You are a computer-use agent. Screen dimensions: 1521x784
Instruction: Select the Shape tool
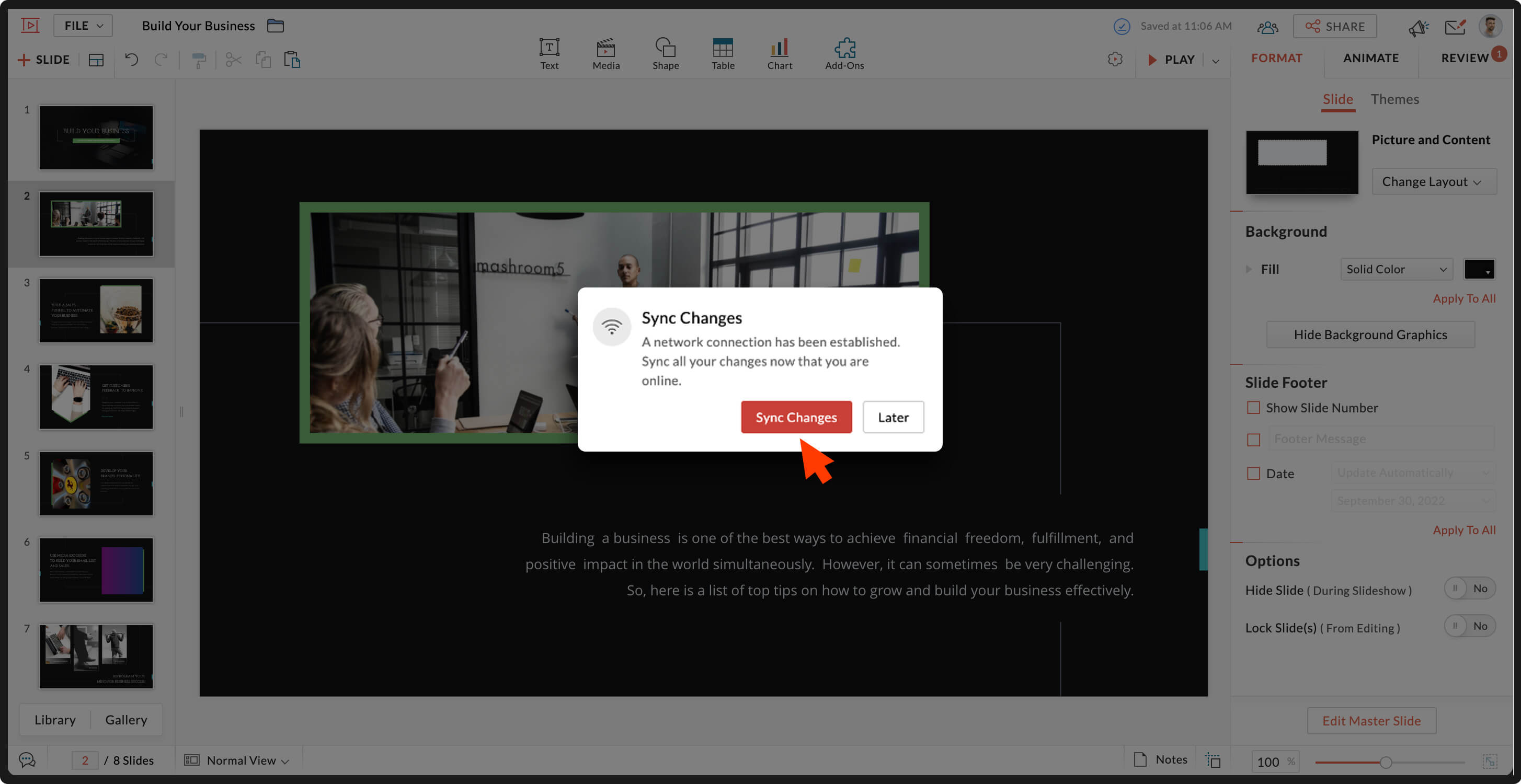coord(665,54)
